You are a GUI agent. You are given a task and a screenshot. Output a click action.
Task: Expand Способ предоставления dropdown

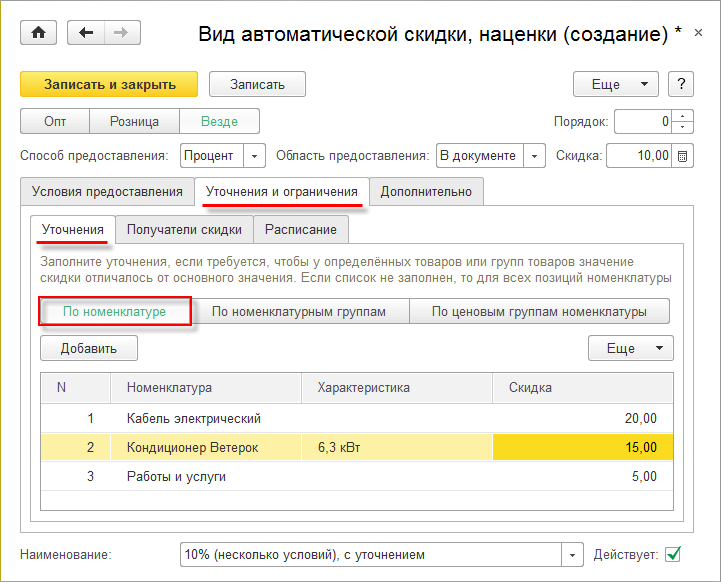tap(255, 156)
